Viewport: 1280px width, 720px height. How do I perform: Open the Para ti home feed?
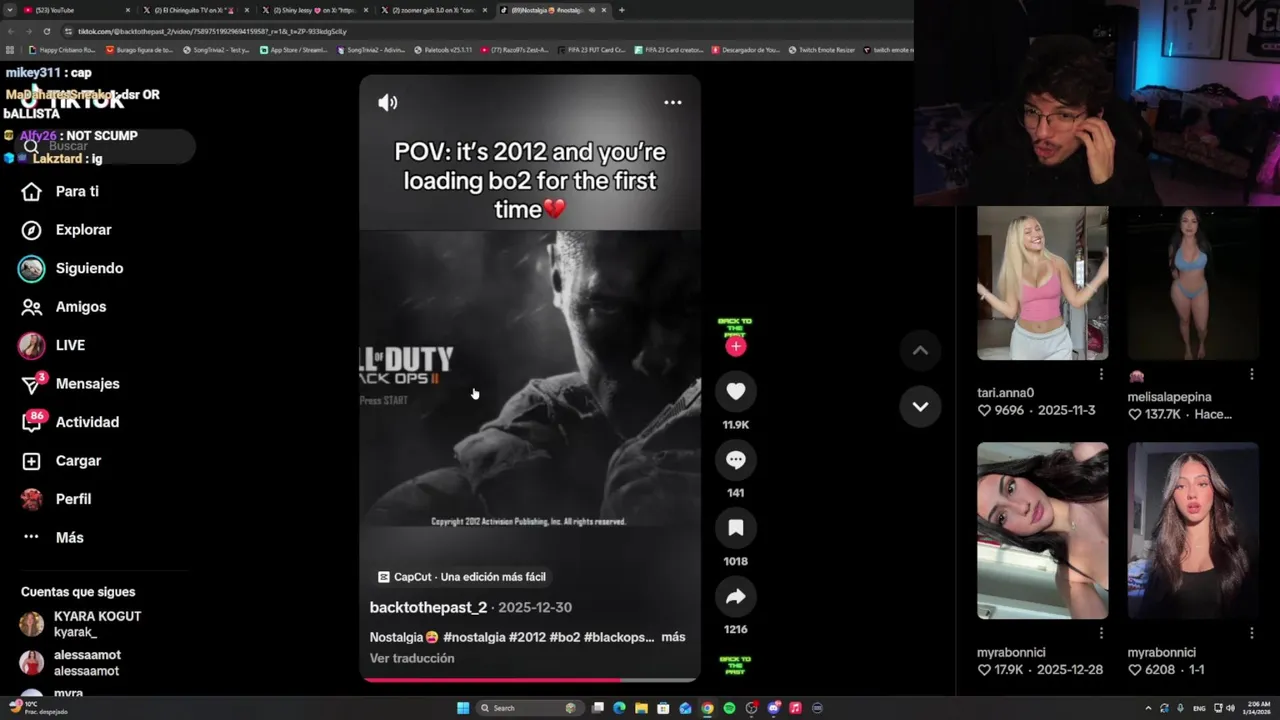[61, 191]
